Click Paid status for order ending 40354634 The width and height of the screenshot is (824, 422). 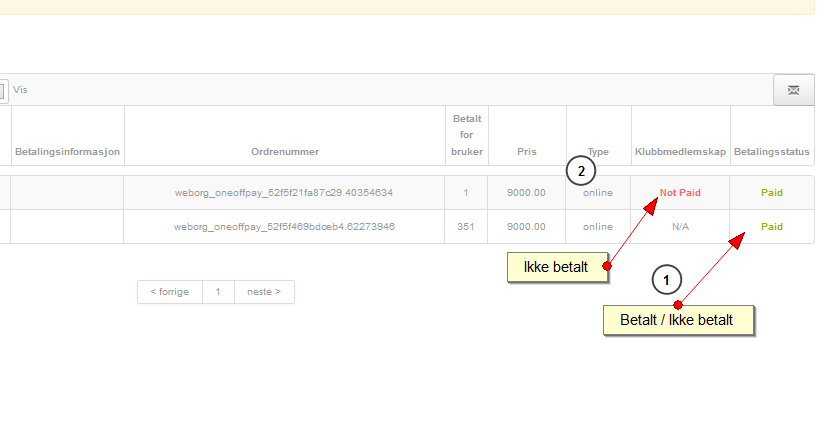coord(772,193)
